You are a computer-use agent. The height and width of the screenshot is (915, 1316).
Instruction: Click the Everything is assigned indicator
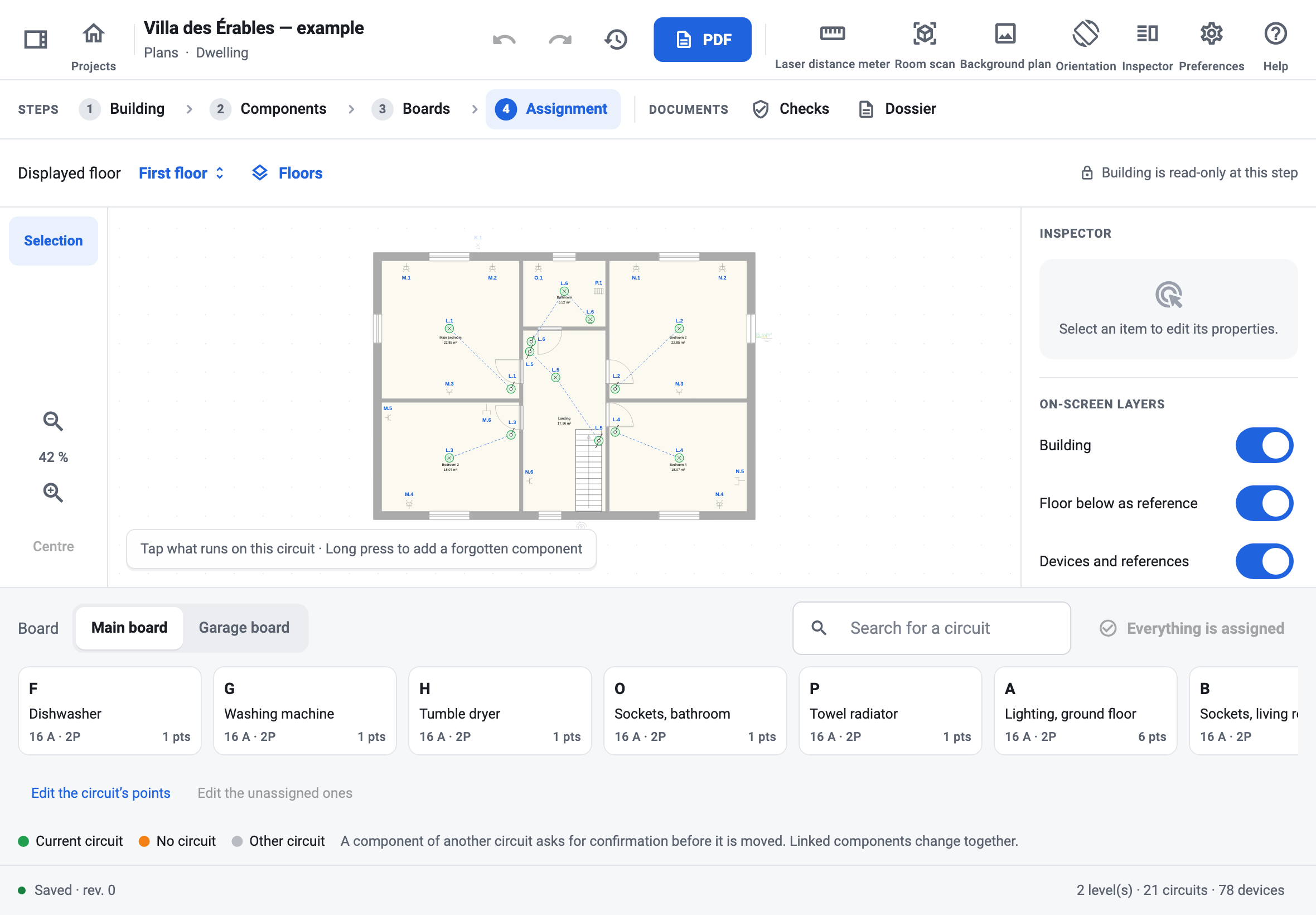tap(1192, 628)
